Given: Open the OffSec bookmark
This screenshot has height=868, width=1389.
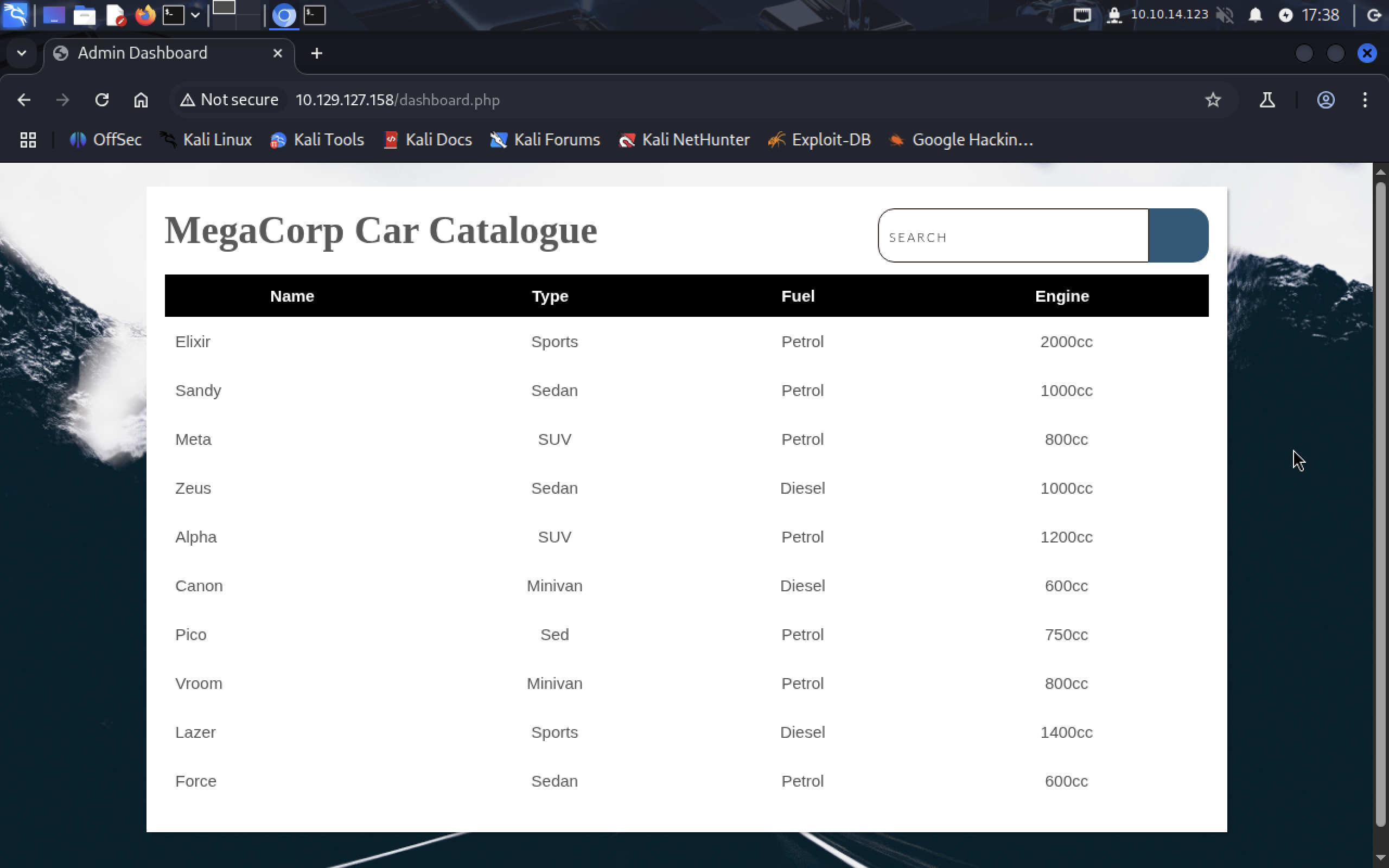Looking at the screenshot, I should (x=106, y=139).
